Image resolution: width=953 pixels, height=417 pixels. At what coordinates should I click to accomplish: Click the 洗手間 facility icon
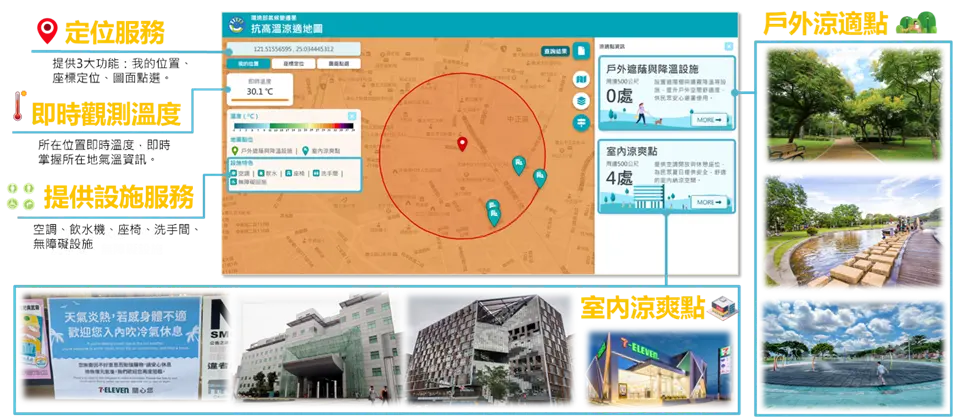pos(316,173)
